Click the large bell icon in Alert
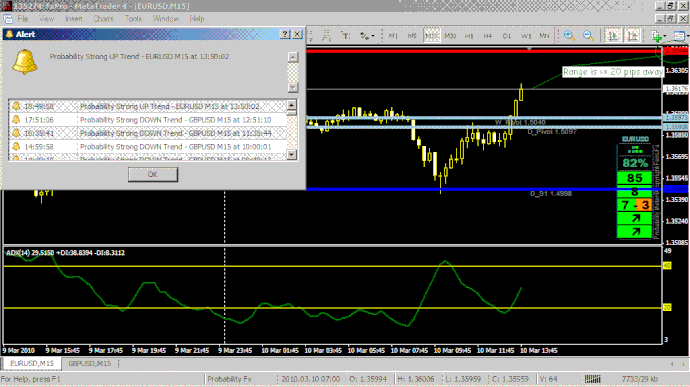Image resolution: width=690 pixels, height=387 pixels. pyautogui.click(x=25, y=62)
